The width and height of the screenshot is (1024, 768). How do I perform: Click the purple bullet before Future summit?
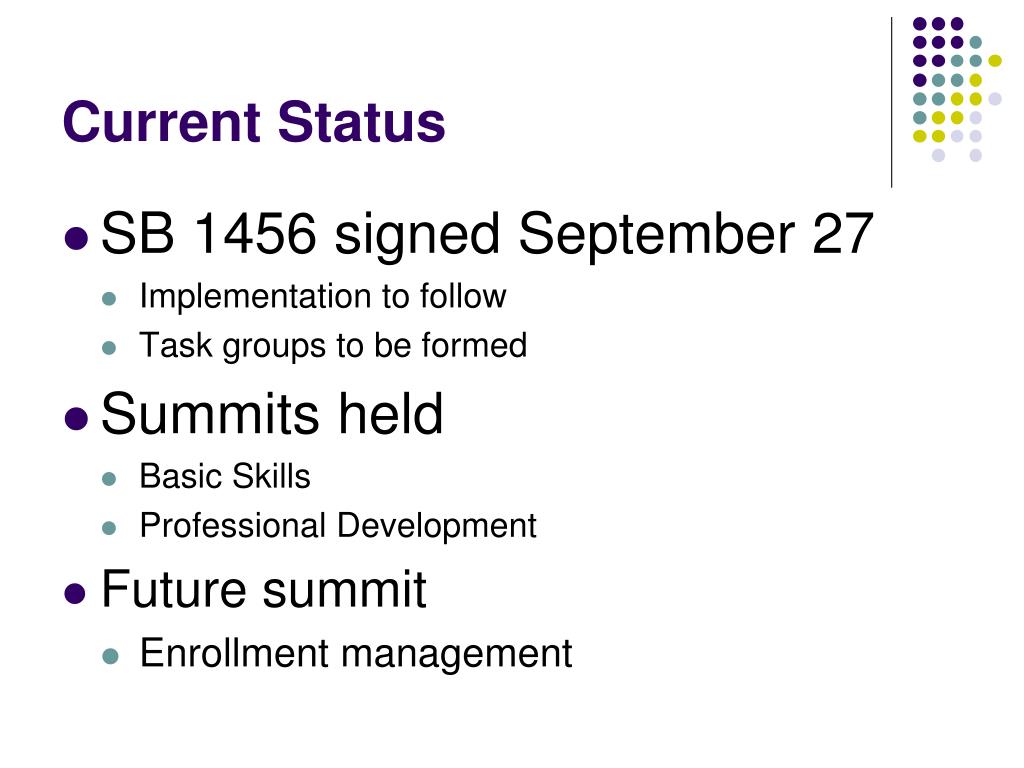click(75, 594)
